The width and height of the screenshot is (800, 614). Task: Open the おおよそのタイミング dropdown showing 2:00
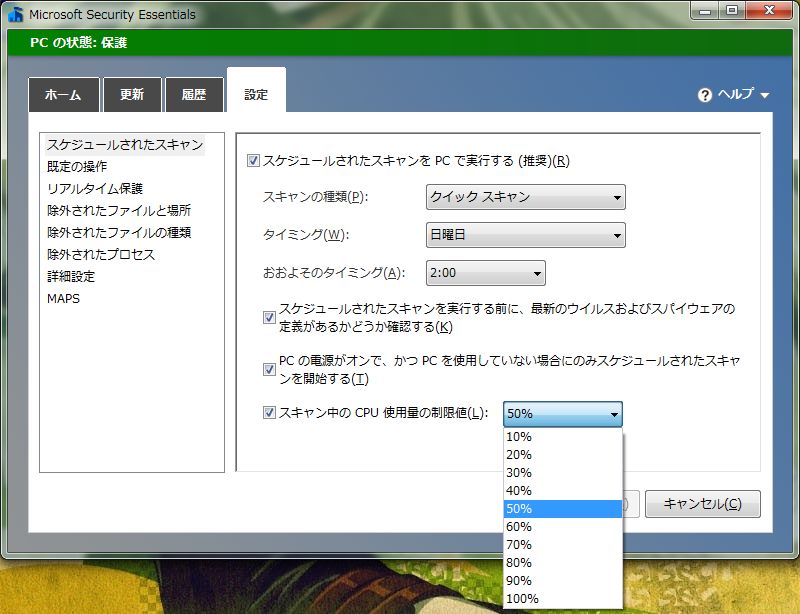(x=486, y=273)
